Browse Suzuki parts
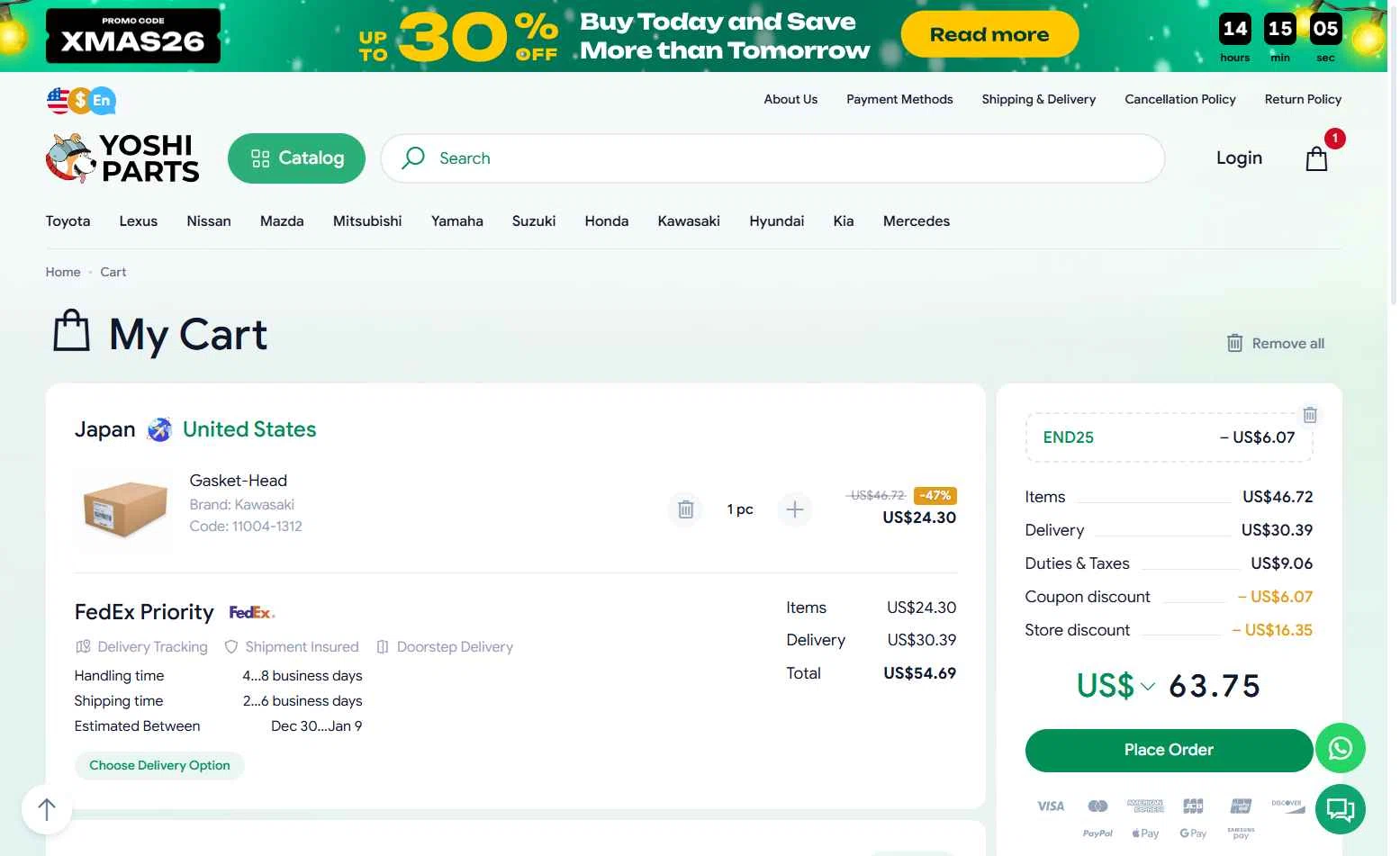 (x=534, y=221)
